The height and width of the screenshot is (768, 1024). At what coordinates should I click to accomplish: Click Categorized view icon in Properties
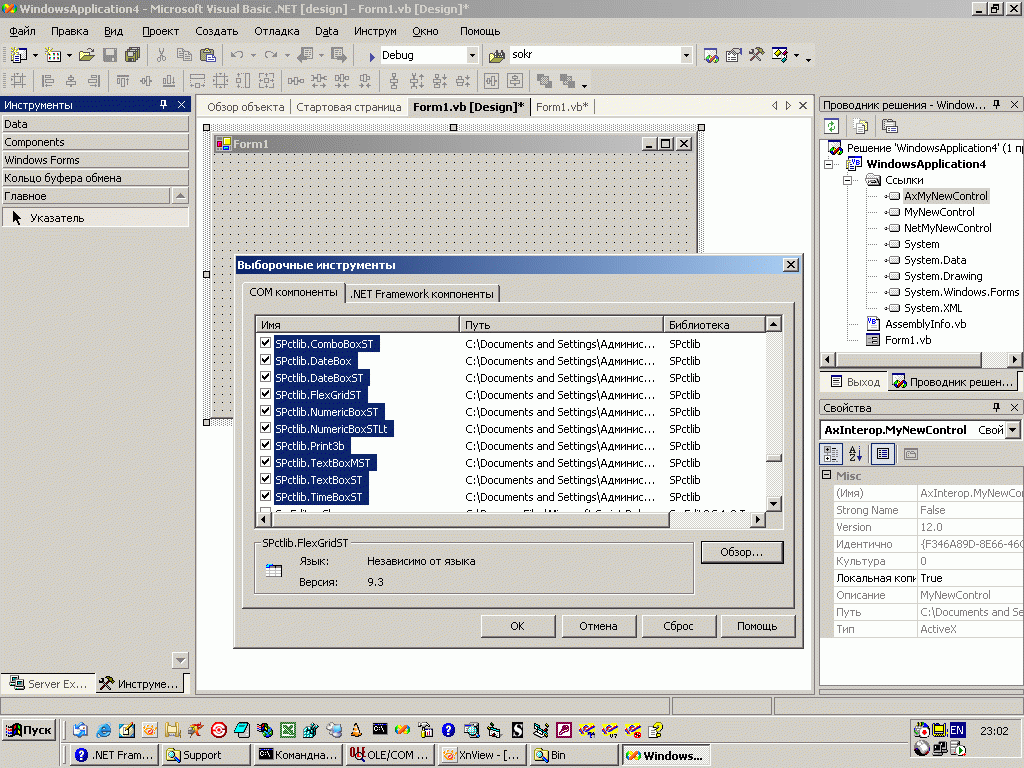click(831, 453)
